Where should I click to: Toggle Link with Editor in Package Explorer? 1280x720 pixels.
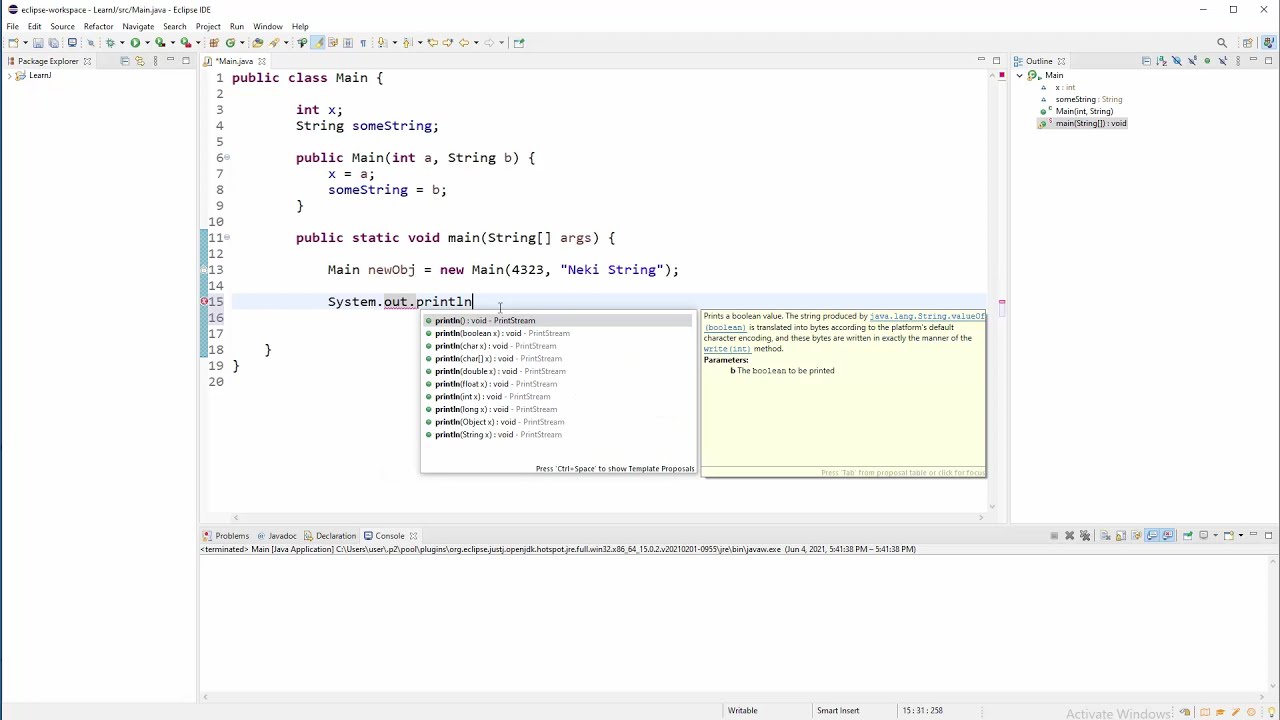(139, 61)
